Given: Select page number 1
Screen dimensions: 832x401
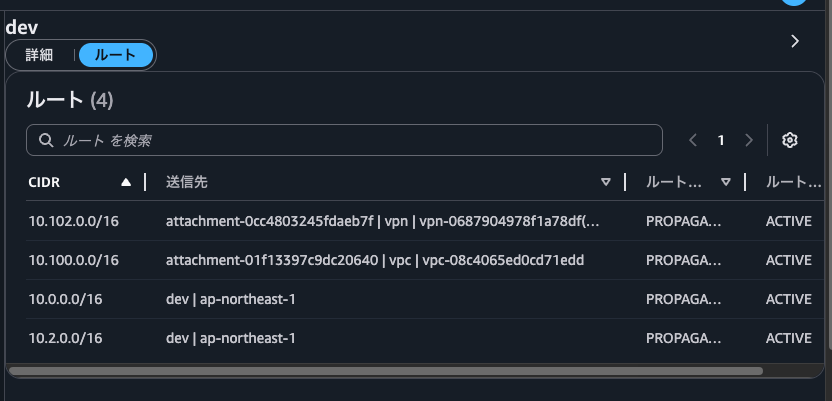Looking at the screenshot, I should [721, 140].
